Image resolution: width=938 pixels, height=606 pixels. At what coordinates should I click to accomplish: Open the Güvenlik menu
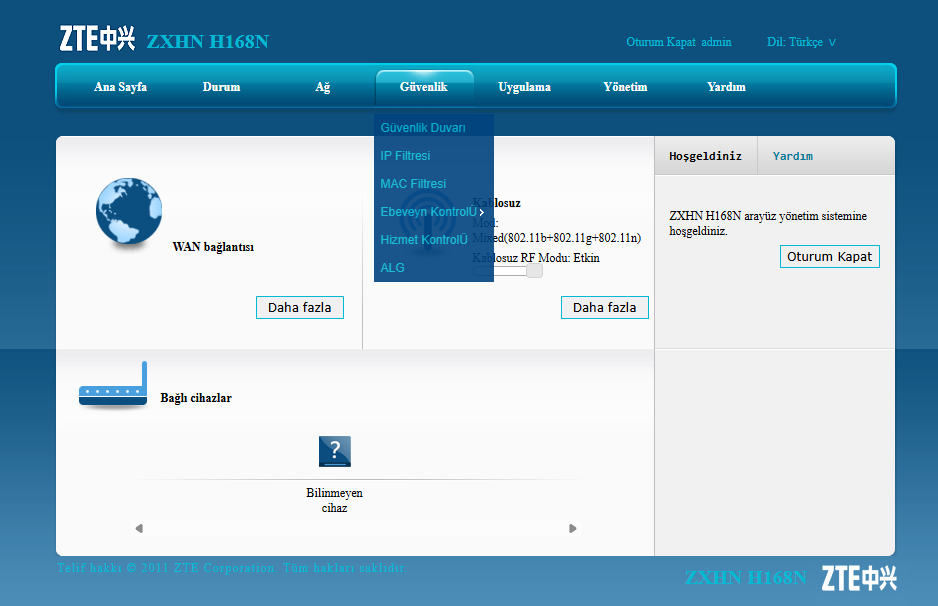pos(424,87)
